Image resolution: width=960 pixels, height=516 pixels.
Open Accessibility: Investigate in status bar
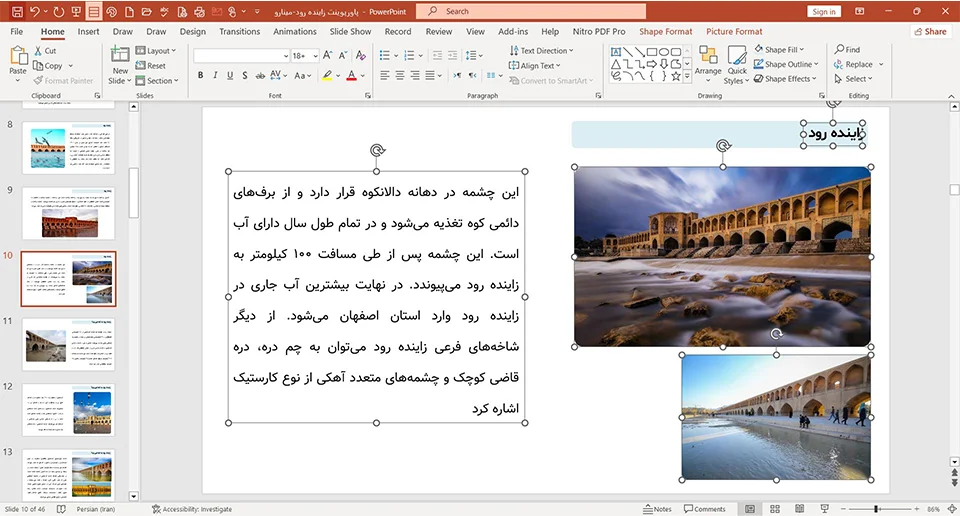click(x=192, y=509)
